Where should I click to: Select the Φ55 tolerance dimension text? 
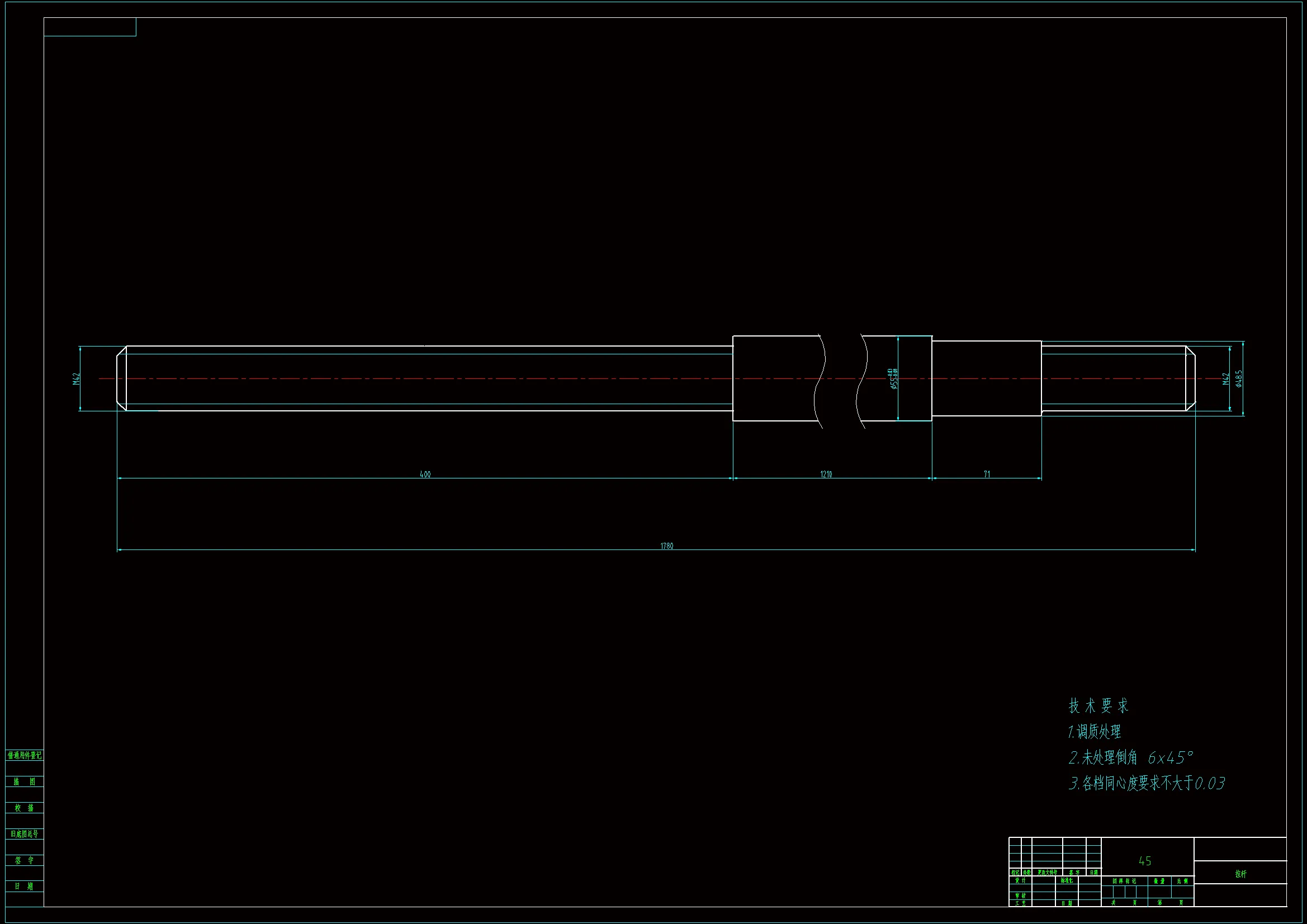point(893,378)
